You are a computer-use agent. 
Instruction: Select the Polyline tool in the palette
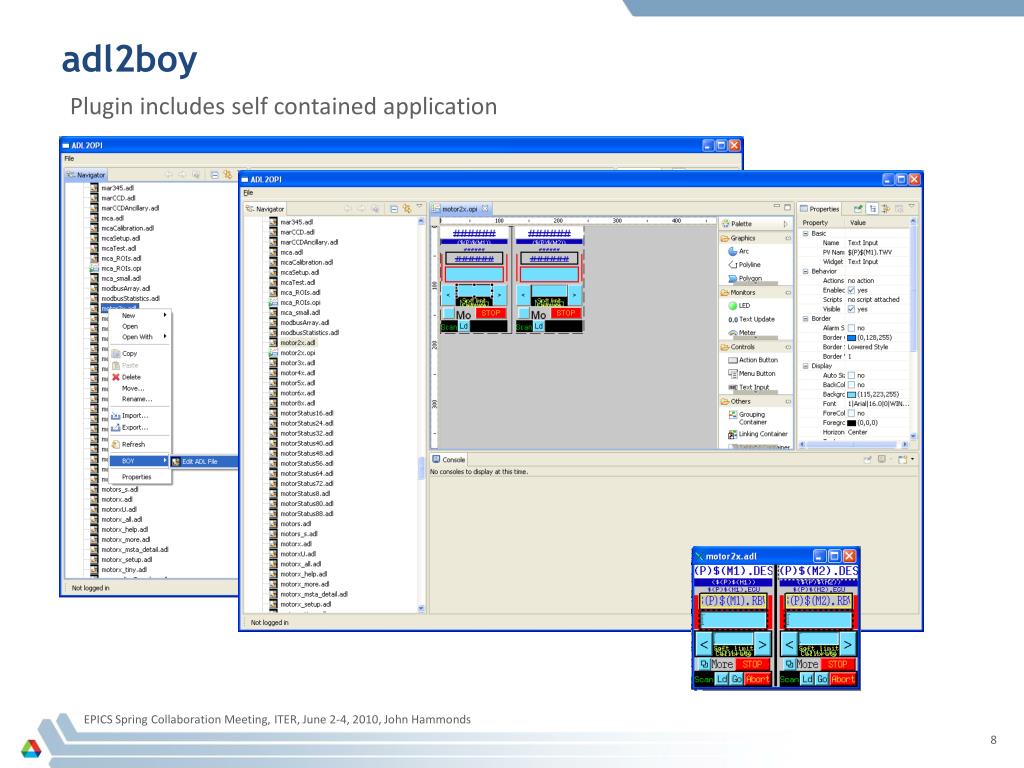tap(744, 264)
